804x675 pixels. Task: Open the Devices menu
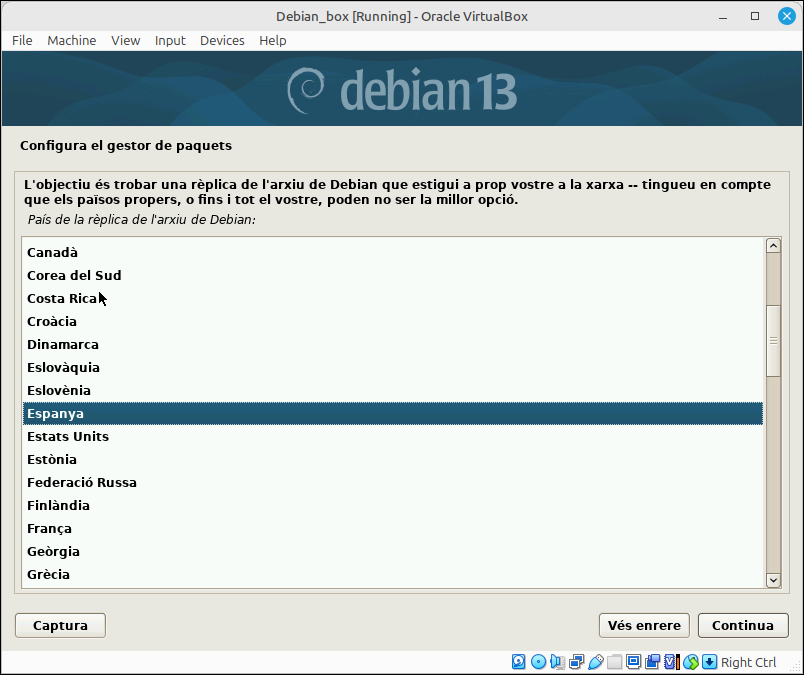pos(222,41)
